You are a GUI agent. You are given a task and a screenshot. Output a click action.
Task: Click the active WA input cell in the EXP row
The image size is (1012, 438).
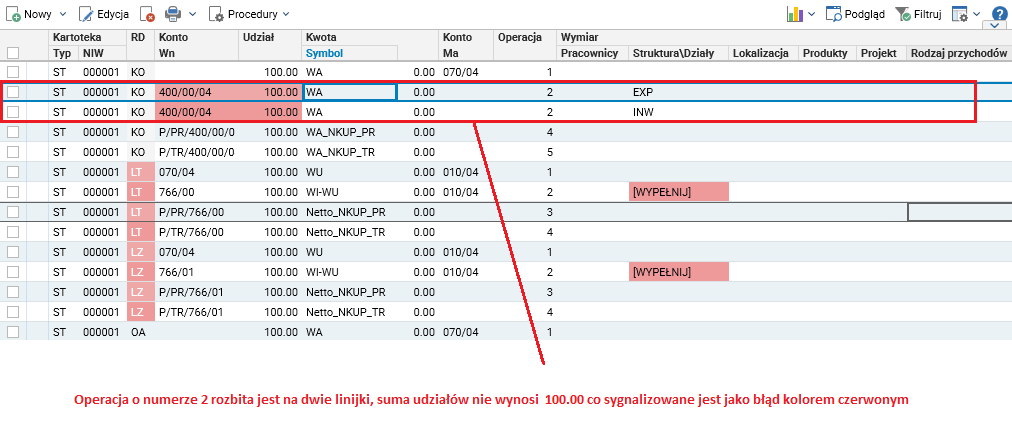[x=350, y=92]
